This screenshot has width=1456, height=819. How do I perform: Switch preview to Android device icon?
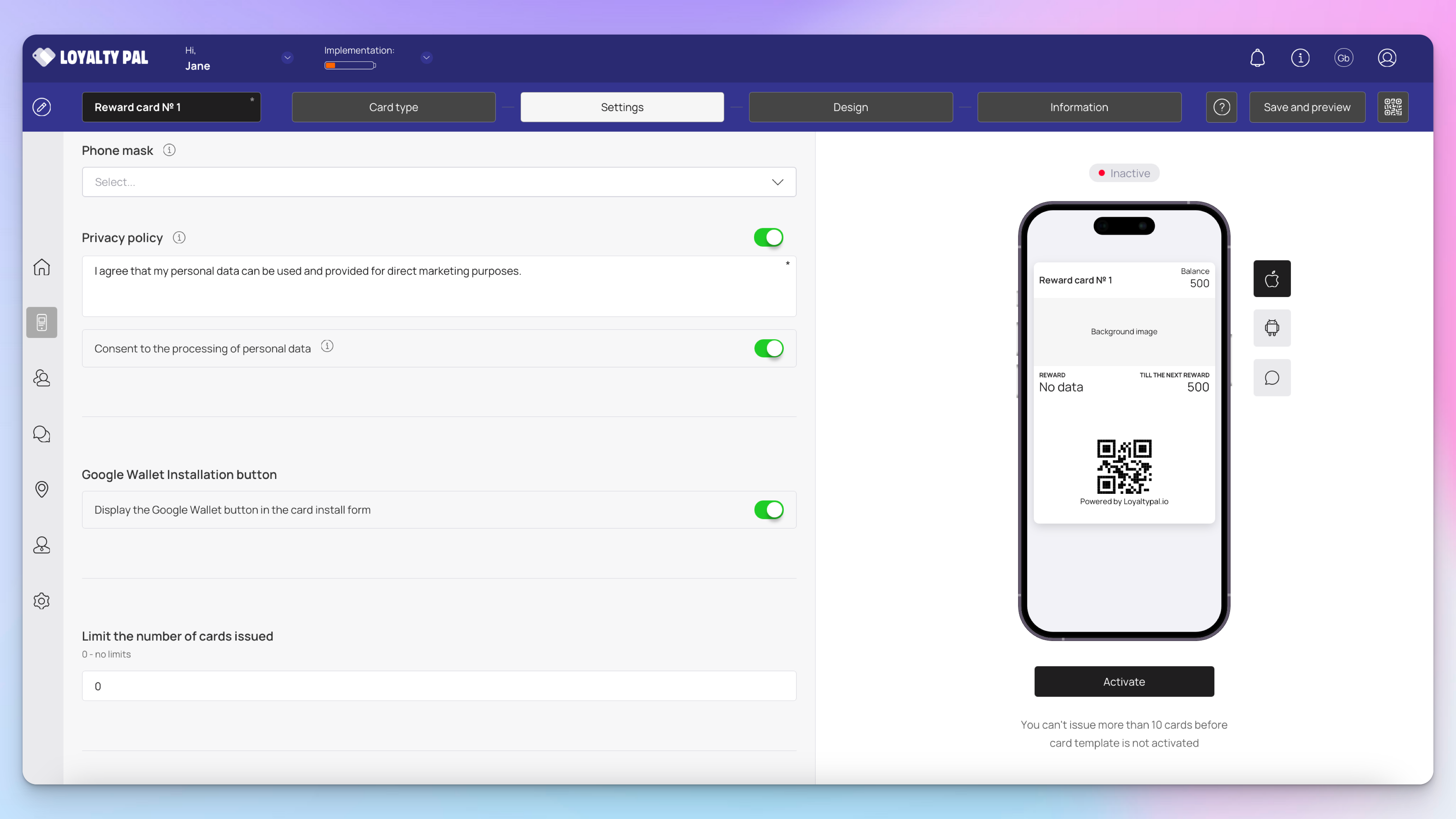click(1272, 328)
